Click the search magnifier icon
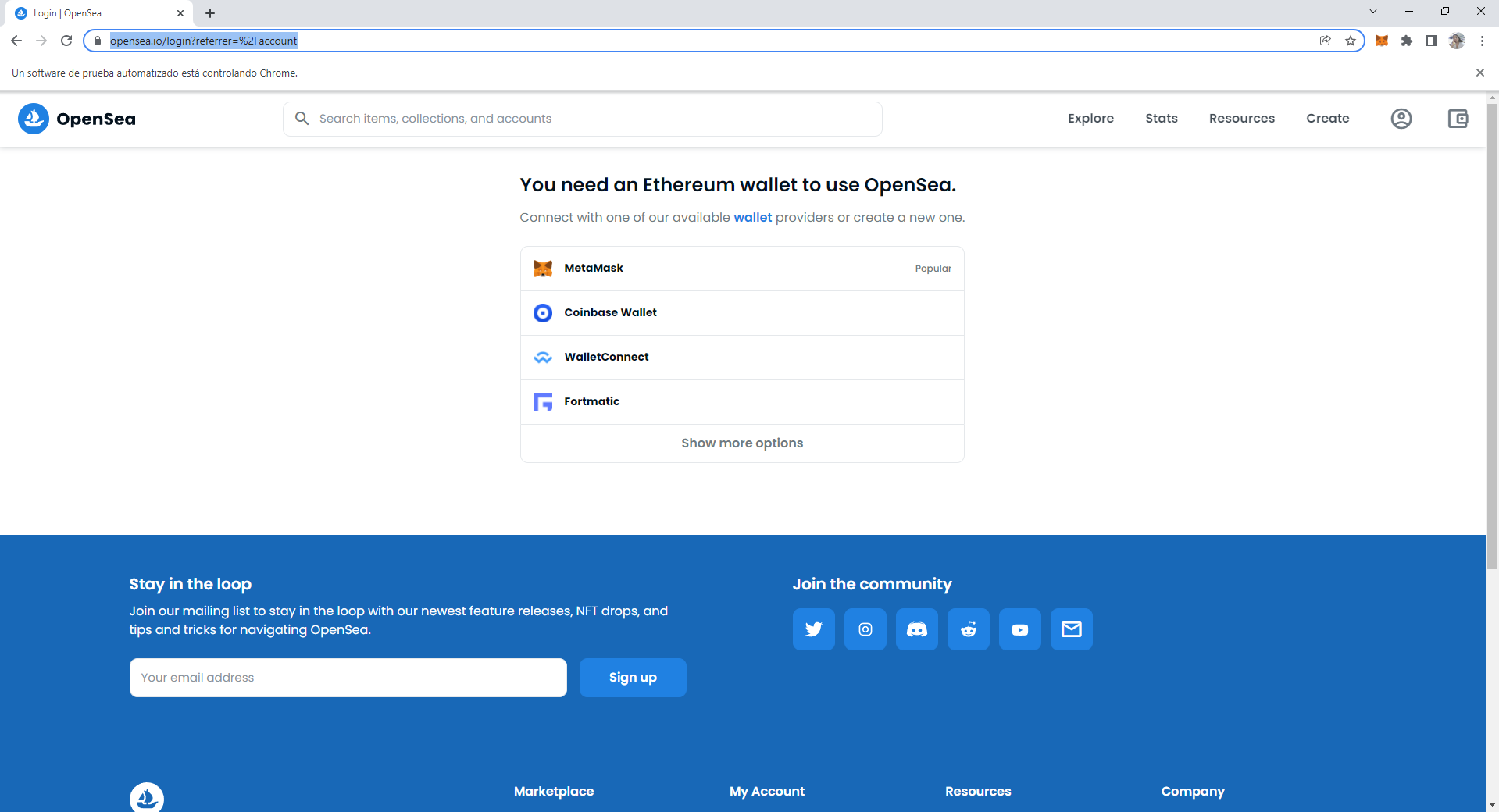This screenshot has height=812, width=1499. (302, 119)
